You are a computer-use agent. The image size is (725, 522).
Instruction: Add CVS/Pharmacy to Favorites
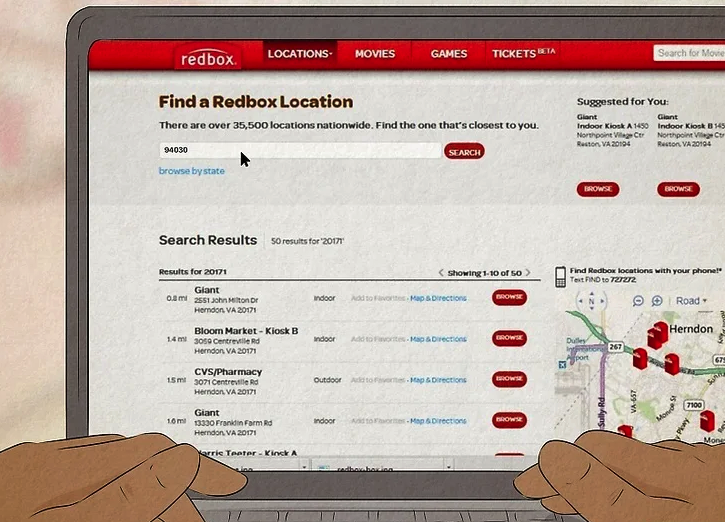(378, 380)
